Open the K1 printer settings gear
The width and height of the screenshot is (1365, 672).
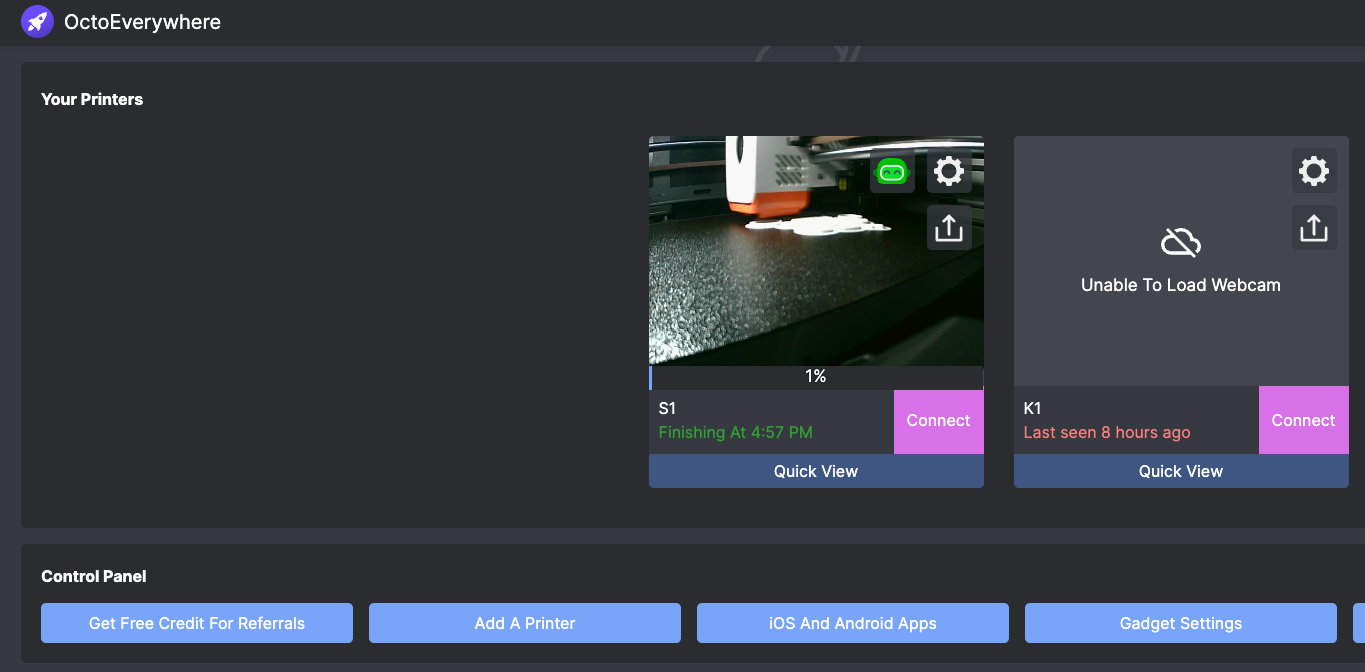[x=1313, y=171]
